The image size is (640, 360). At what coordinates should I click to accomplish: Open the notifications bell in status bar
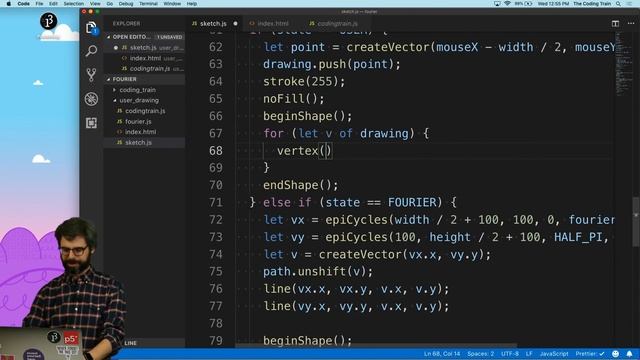pos(630,354)
